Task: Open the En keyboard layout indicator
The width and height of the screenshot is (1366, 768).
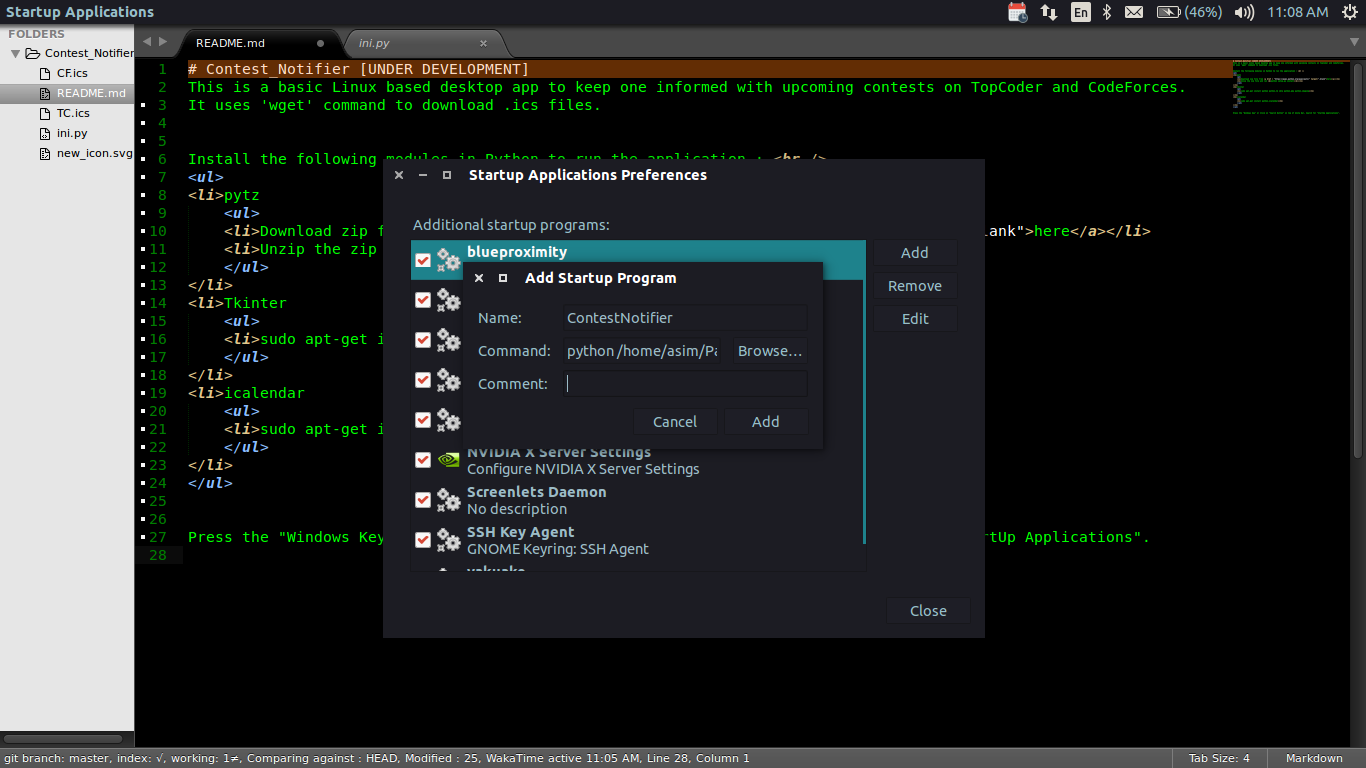Action: pyautogui.click(x=1080, y=12)
